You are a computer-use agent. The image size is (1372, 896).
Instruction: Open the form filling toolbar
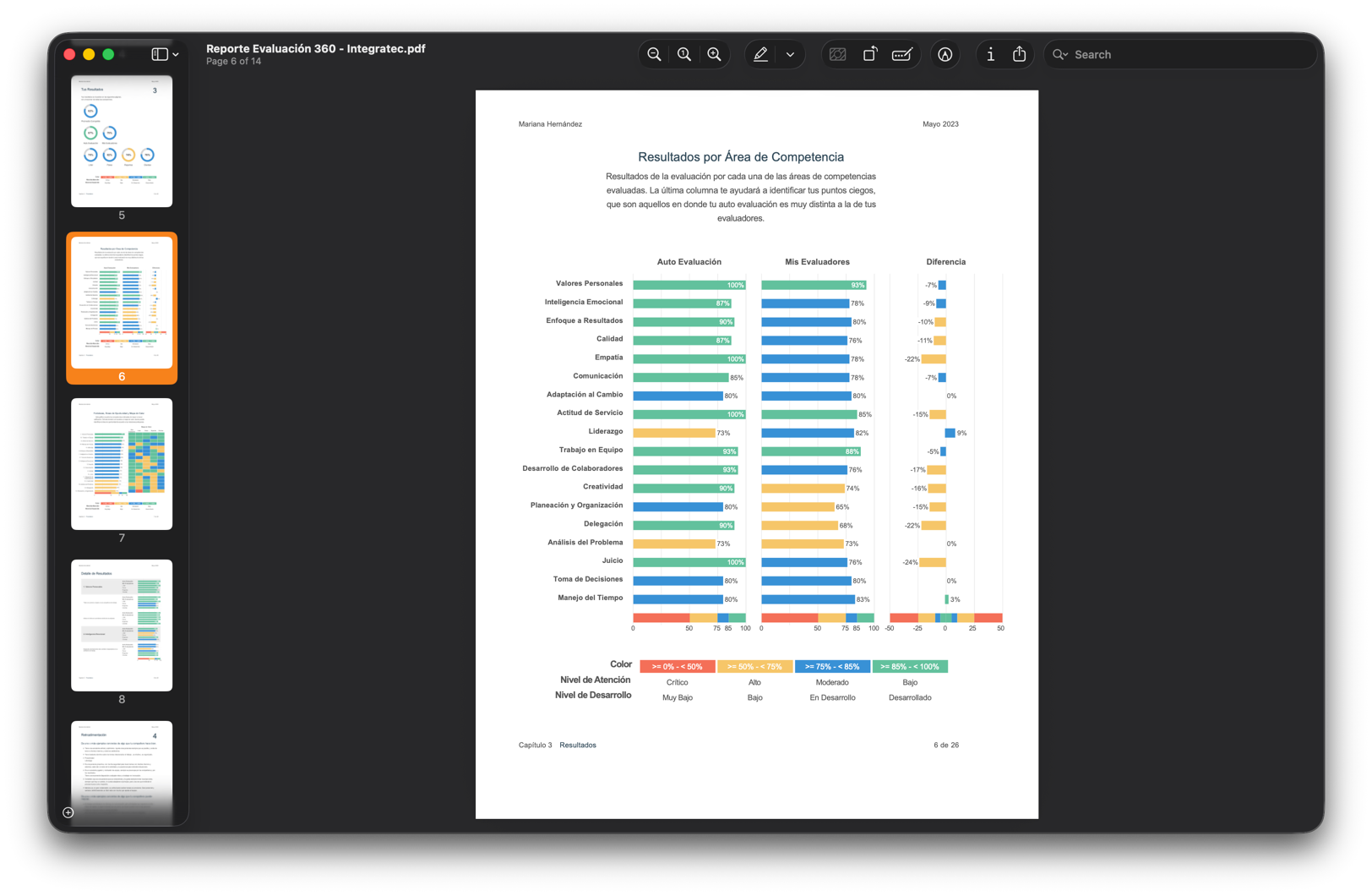tap(902, 55)
